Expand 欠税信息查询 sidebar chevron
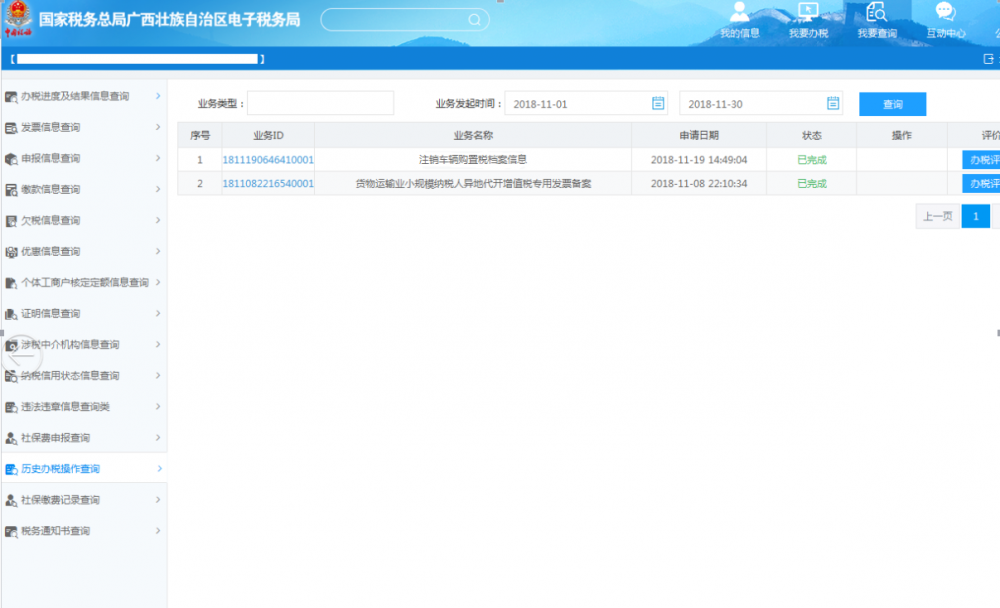1000x608 pixels. click(x=158, y=220)
